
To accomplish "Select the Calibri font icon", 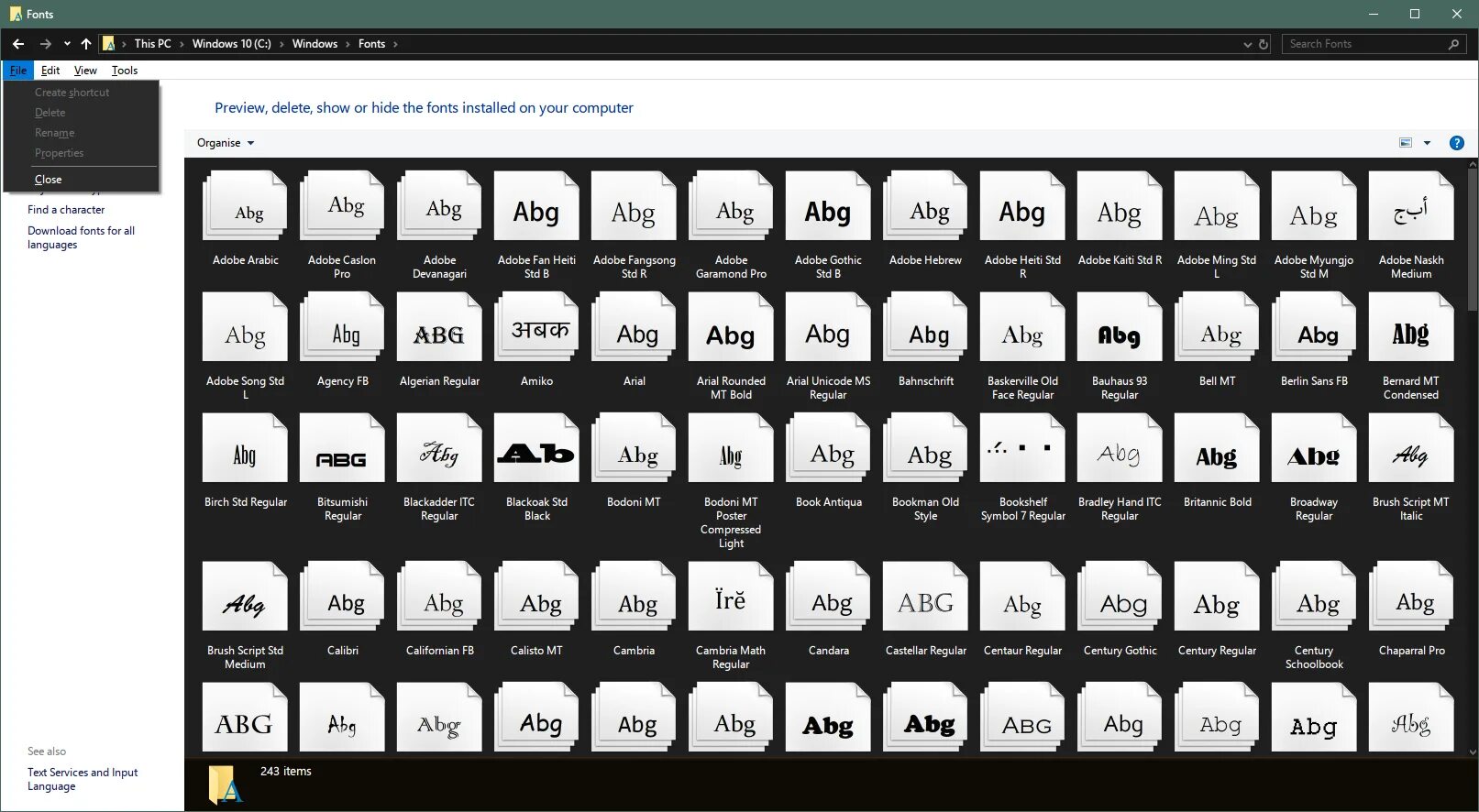I will tap(342, 598).
